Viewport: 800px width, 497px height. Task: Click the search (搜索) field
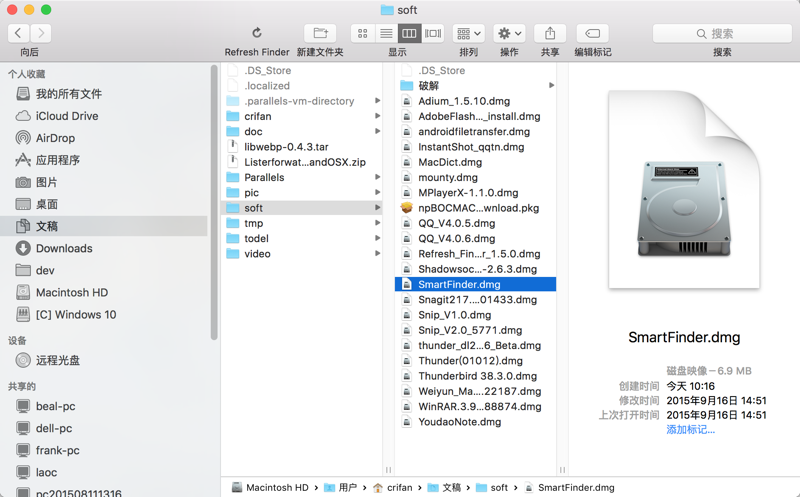click(x=722, y=34)
